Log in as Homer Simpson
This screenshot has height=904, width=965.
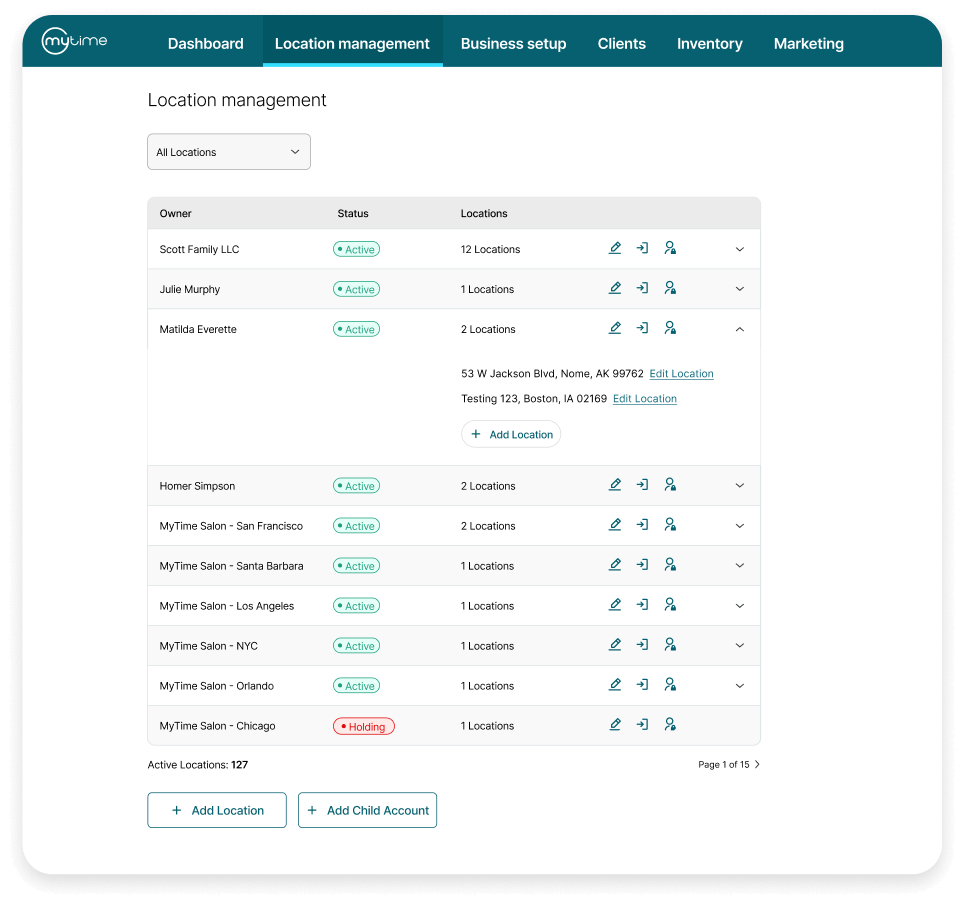pos(643,485)
